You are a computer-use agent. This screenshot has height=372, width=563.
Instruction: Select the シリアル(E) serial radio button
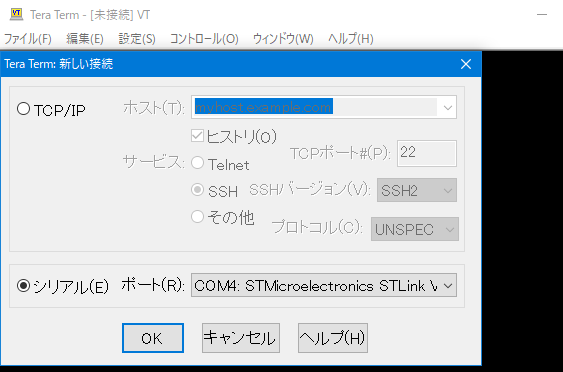click(x=23, y=286)
